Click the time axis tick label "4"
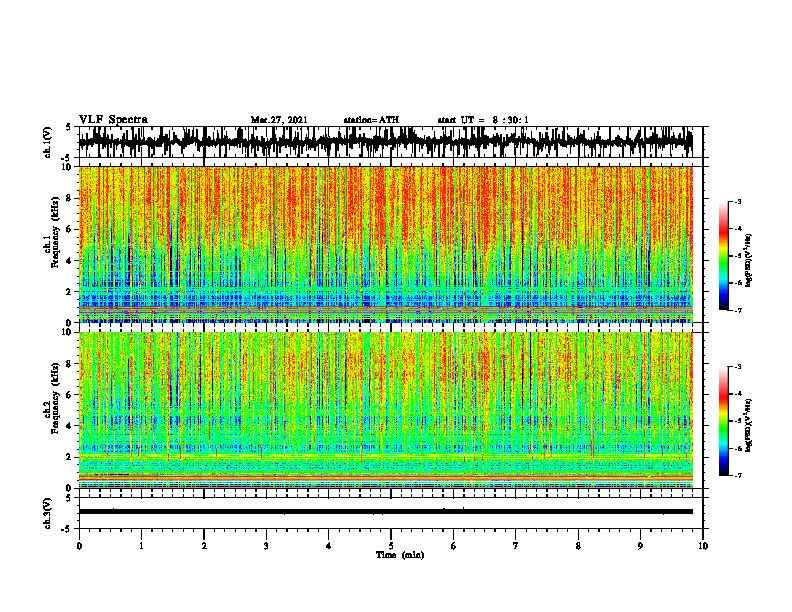 click(x=329, y=546)
